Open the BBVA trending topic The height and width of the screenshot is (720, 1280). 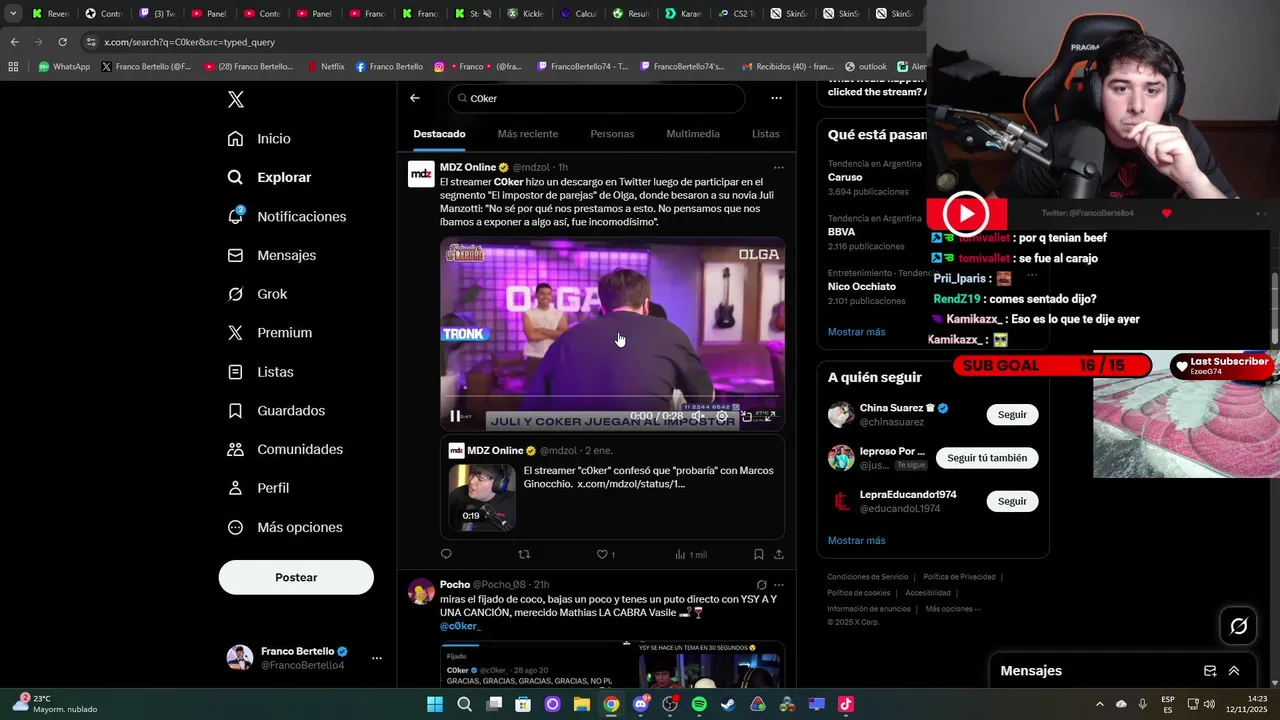(x=841, y=232)
